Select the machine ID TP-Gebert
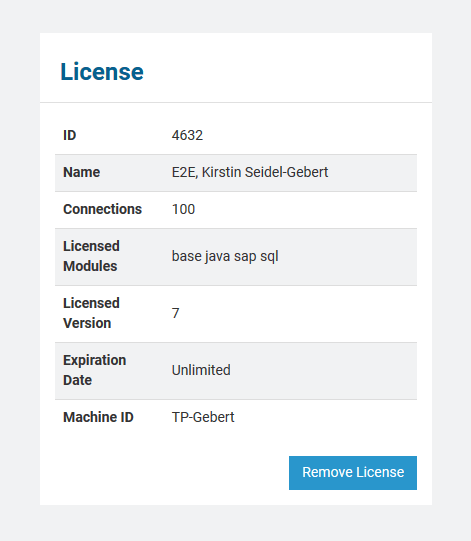 click(203, 417)
